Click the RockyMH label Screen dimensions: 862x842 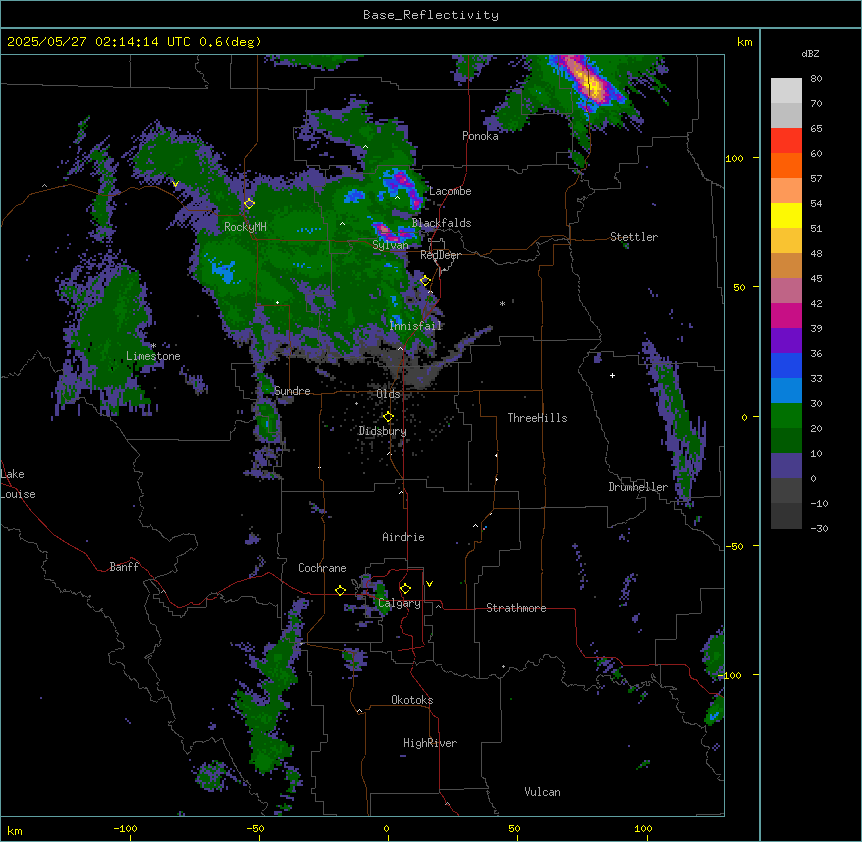(245, 227)
